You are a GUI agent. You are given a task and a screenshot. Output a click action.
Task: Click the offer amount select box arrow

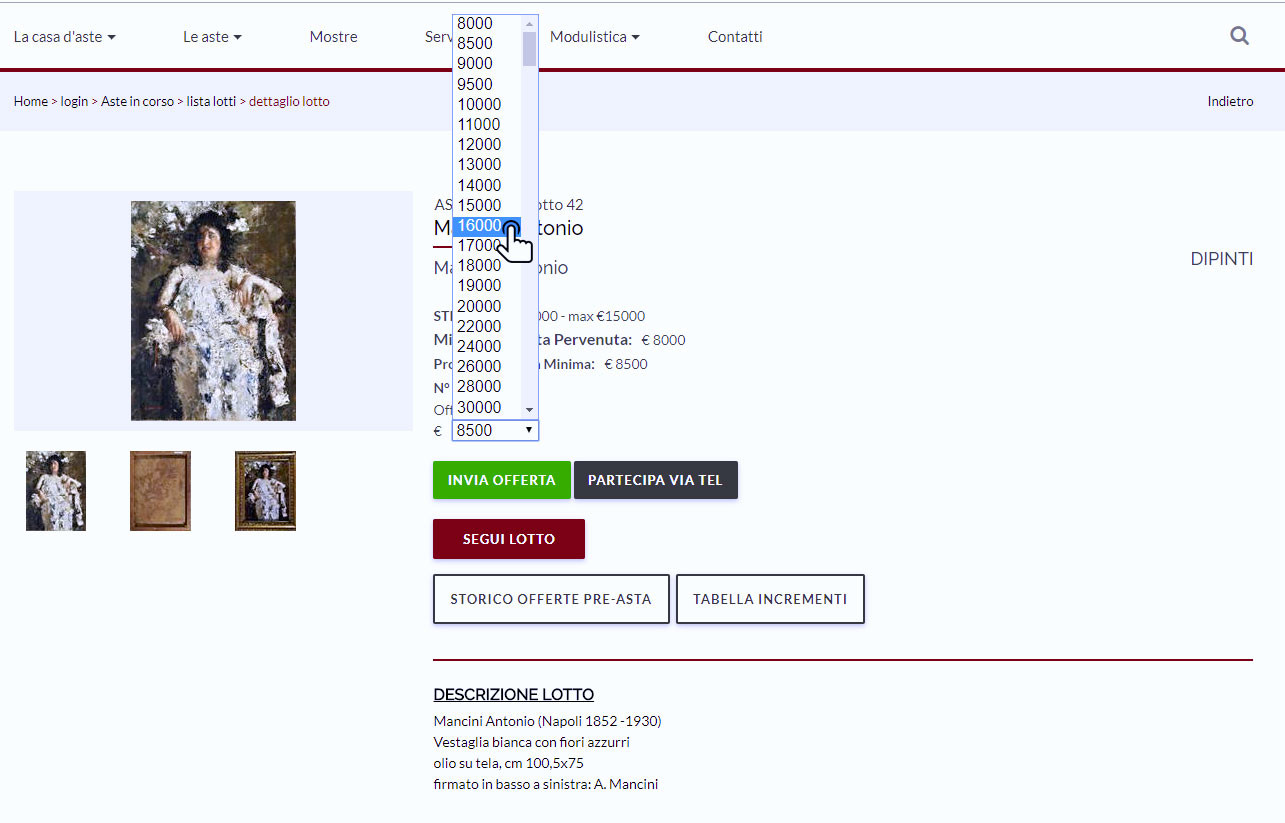pos(528,430)
